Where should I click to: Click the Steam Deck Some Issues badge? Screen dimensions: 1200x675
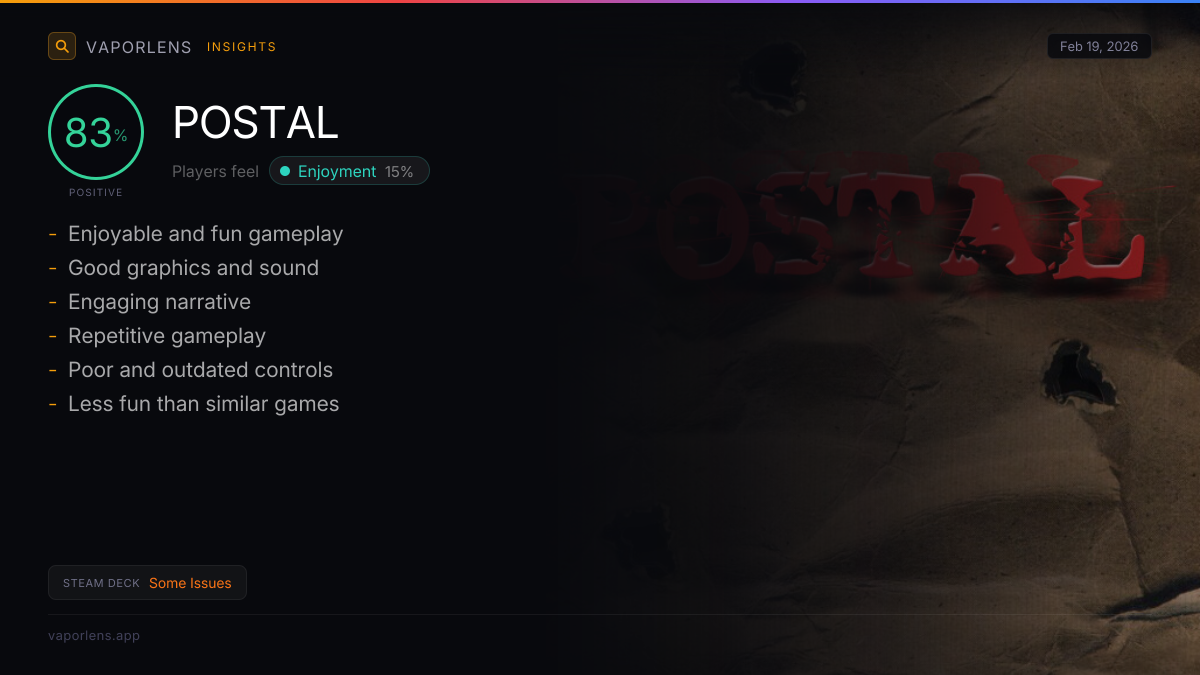tap(147, 583)
